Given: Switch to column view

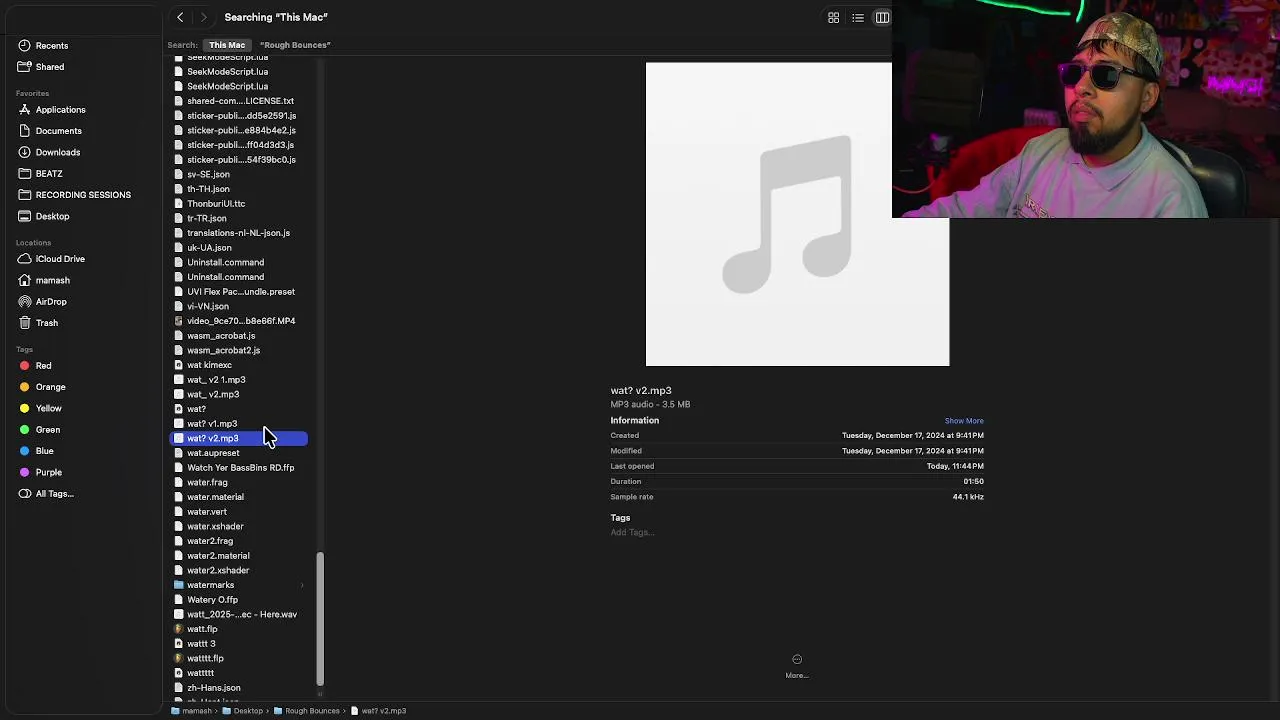Looking at the screenshot, I should (882, 18).
